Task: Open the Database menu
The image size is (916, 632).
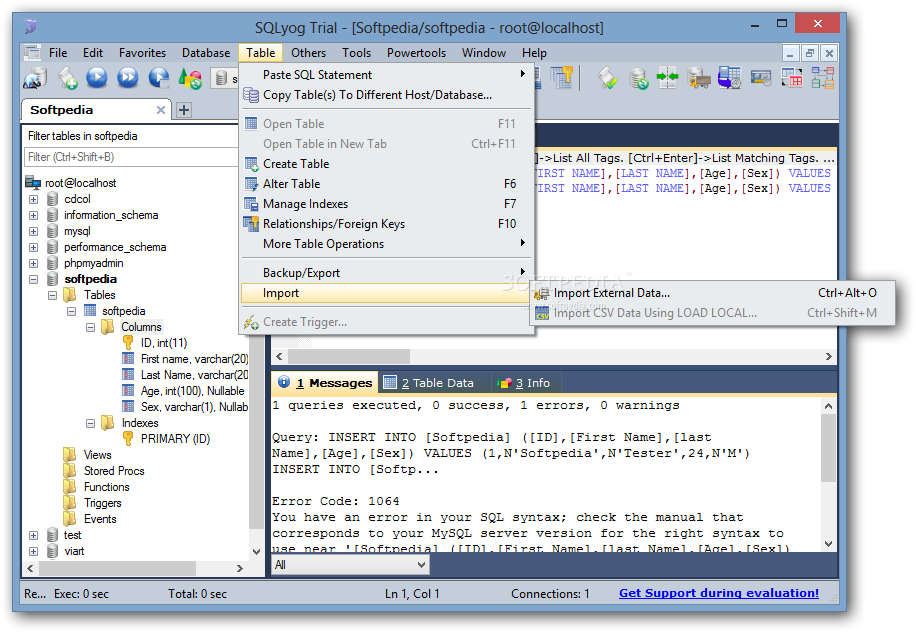Action: click(206, 53)
